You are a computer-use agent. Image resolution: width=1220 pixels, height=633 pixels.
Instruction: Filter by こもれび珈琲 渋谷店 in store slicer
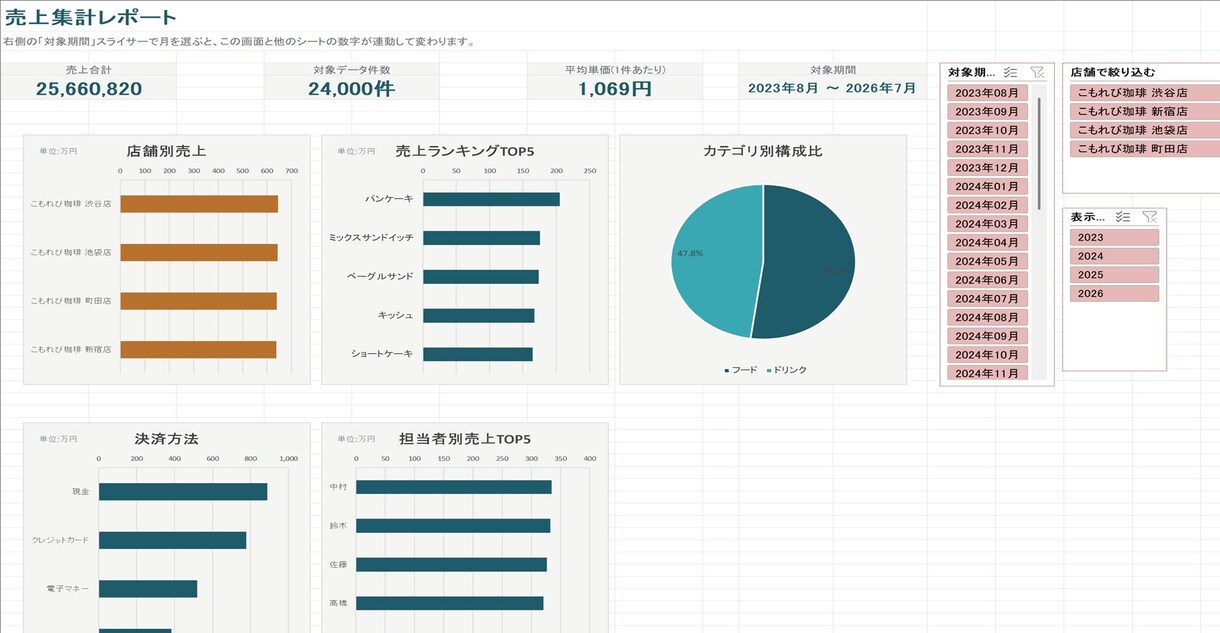[1145, 93]
